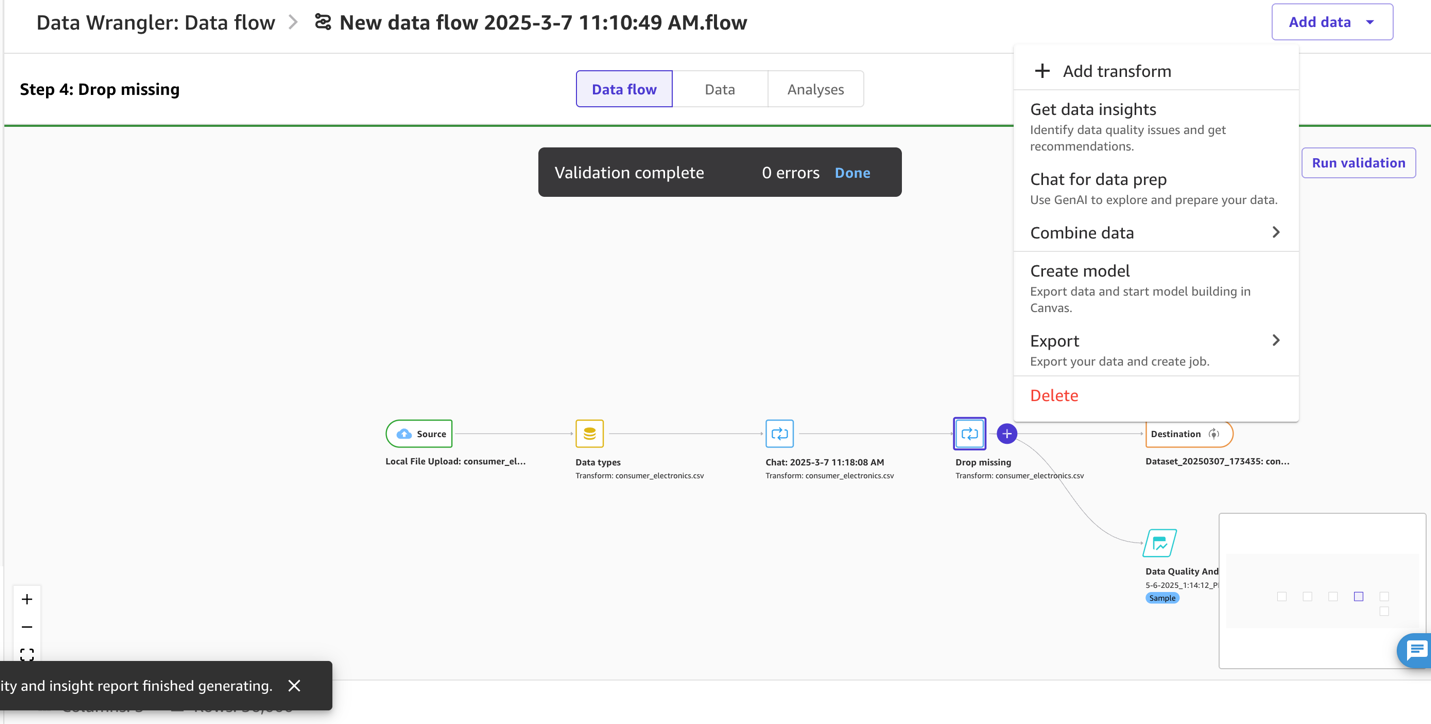Expand the Export submenu chevron
1431x724 pixels.
1275,340
